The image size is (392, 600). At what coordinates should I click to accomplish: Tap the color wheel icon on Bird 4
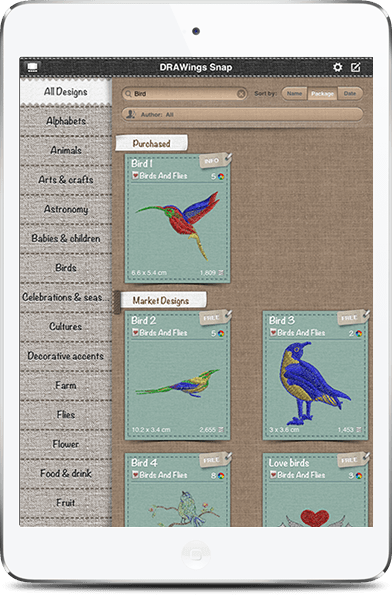pyautogui.click(x=221, y=476)
